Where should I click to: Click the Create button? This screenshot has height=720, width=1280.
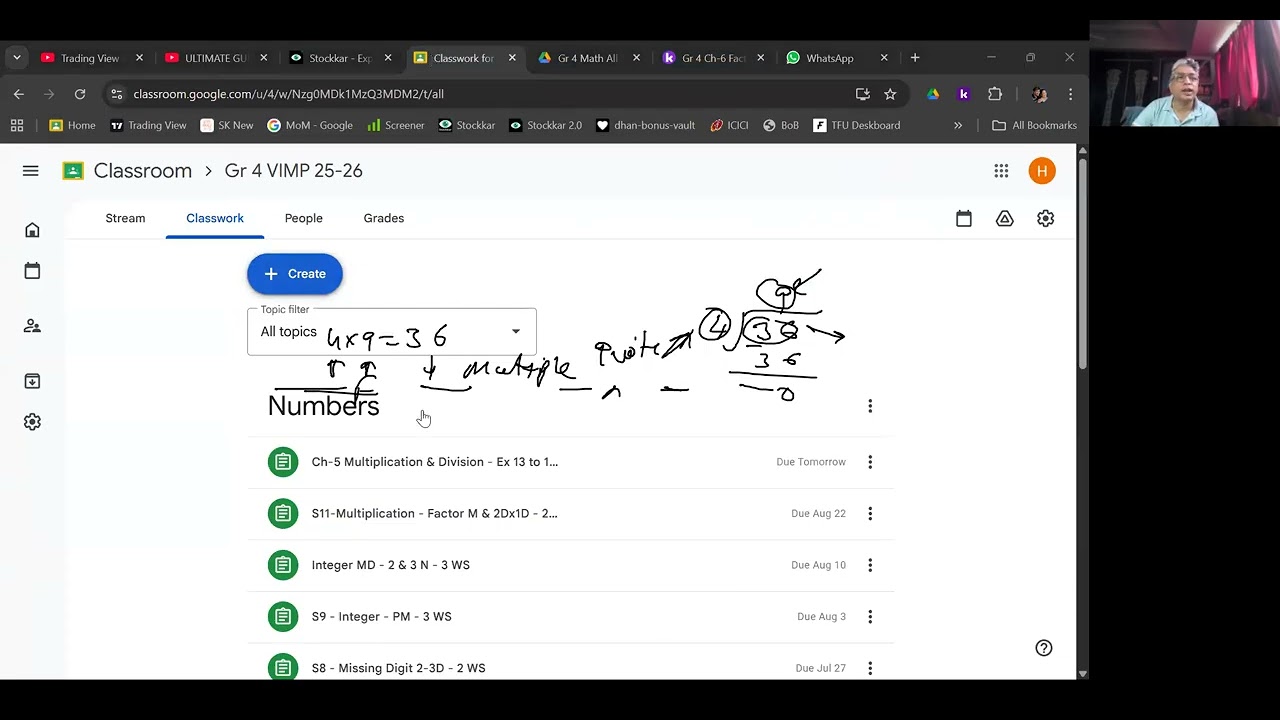click(295, 274)
